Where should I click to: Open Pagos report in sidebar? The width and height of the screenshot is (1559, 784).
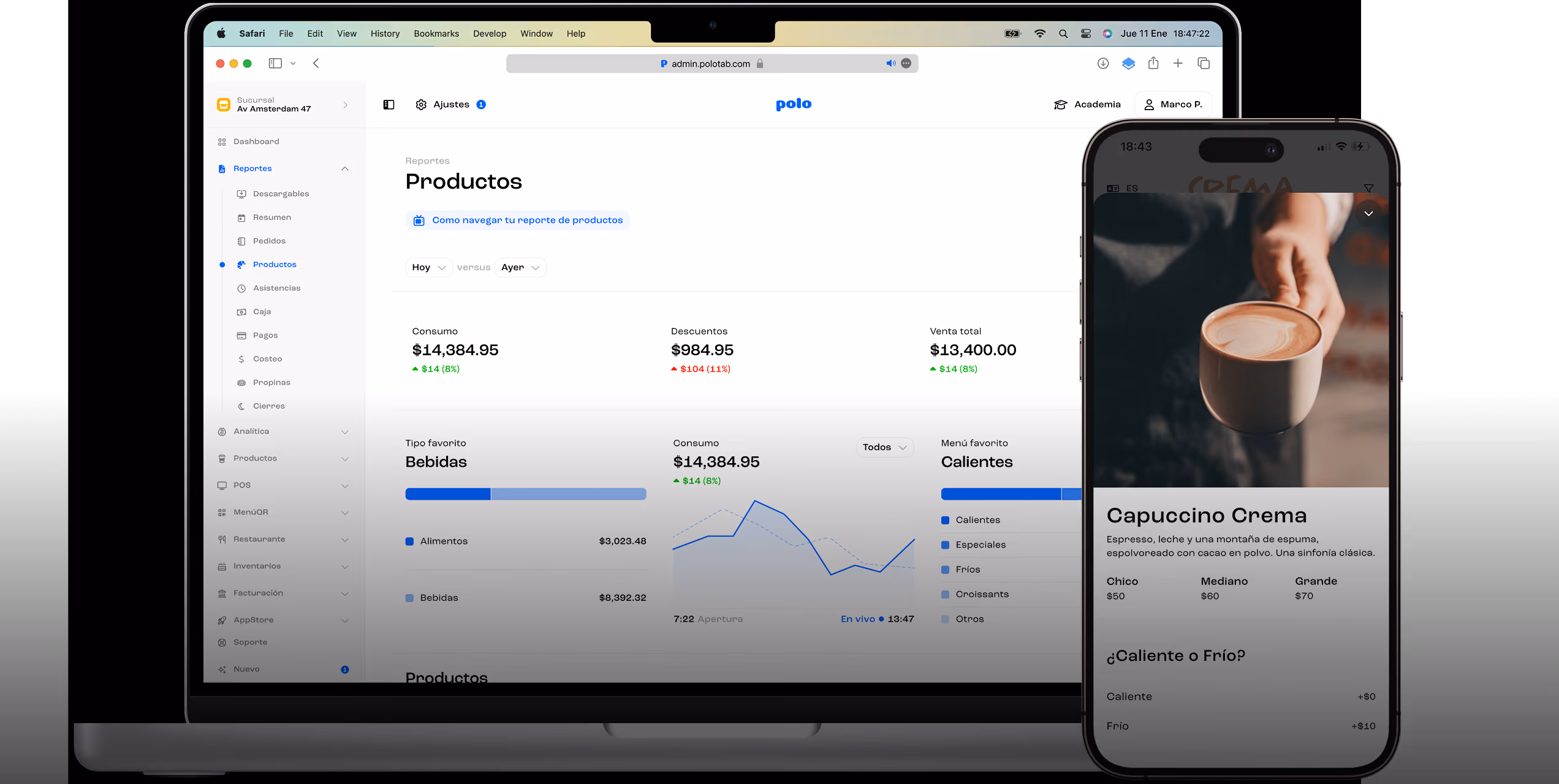(x=257, y=335)
